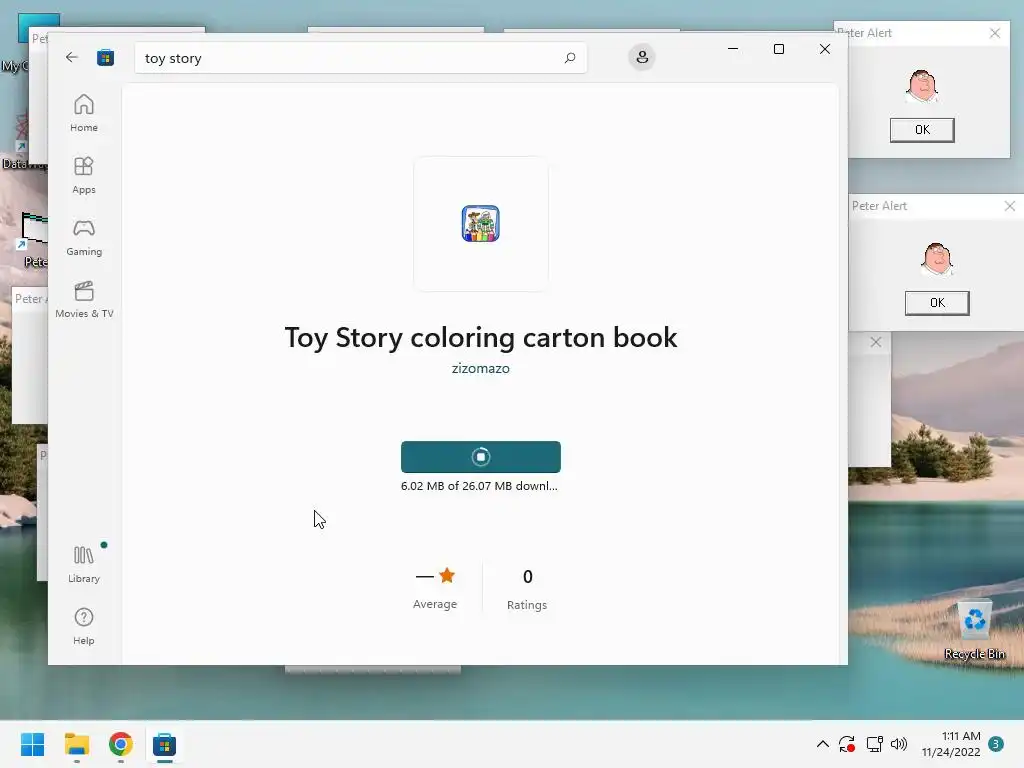
Task: Close the lower Peter Alert dialog
Action: click(1010, 206)
